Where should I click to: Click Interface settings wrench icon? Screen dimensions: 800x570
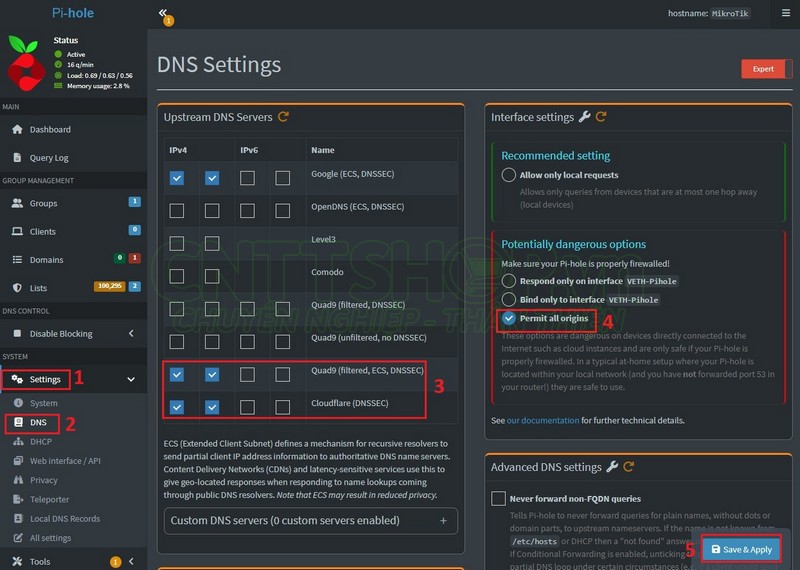click(x=585, y=117)
